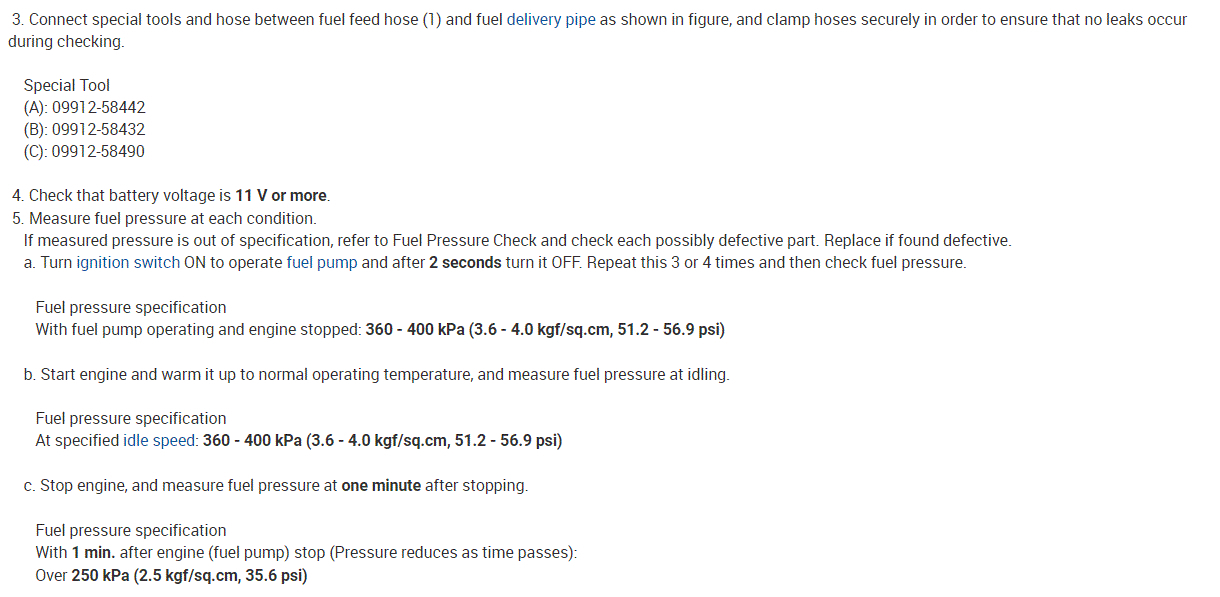This screenshot has height=597, width=1220.
Task: Click the bold "one minute" text
Action: click(381, 486)
